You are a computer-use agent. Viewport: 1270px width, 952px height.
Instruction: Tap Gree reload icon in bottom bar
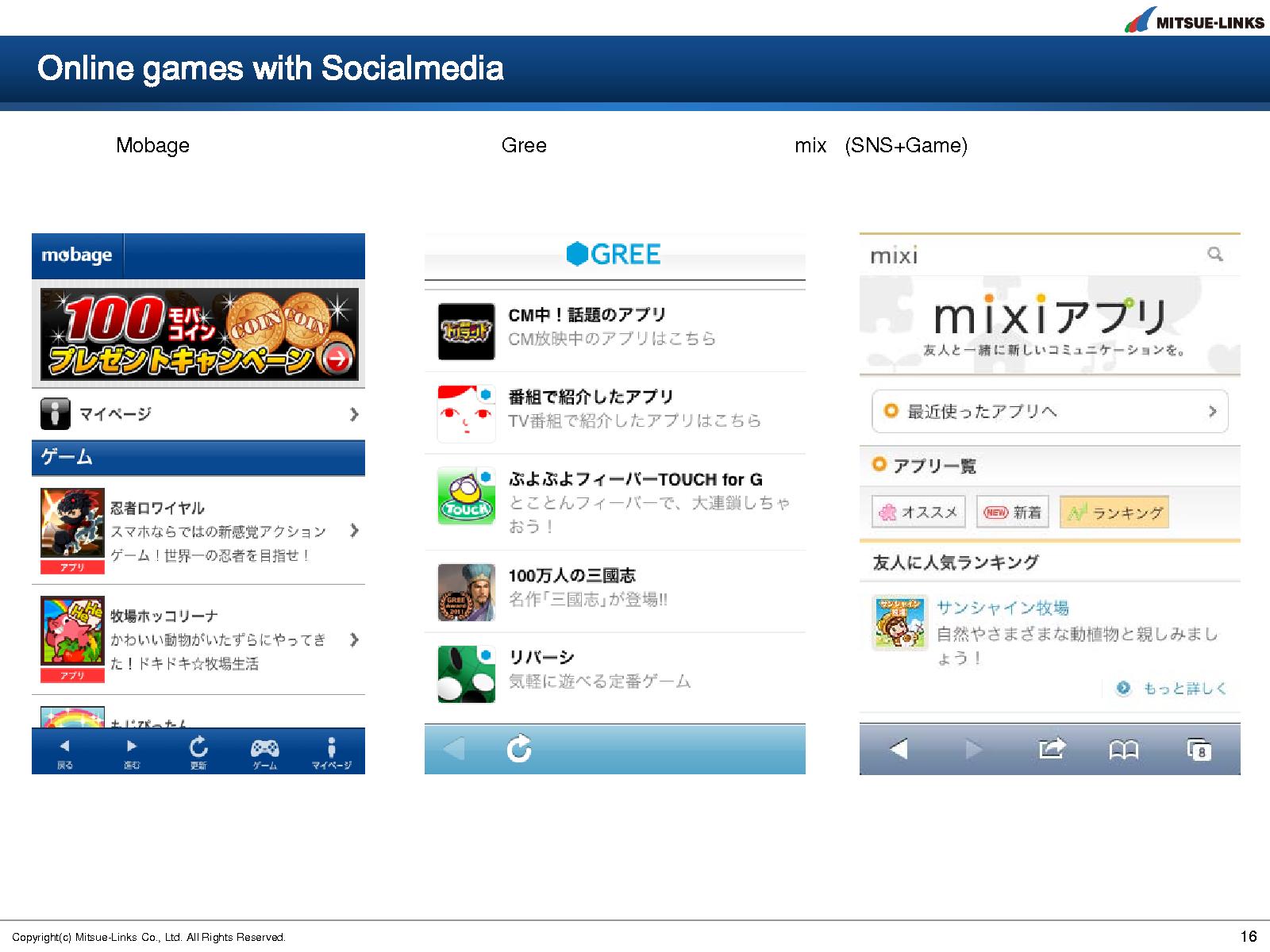click(x=519, y=748)
